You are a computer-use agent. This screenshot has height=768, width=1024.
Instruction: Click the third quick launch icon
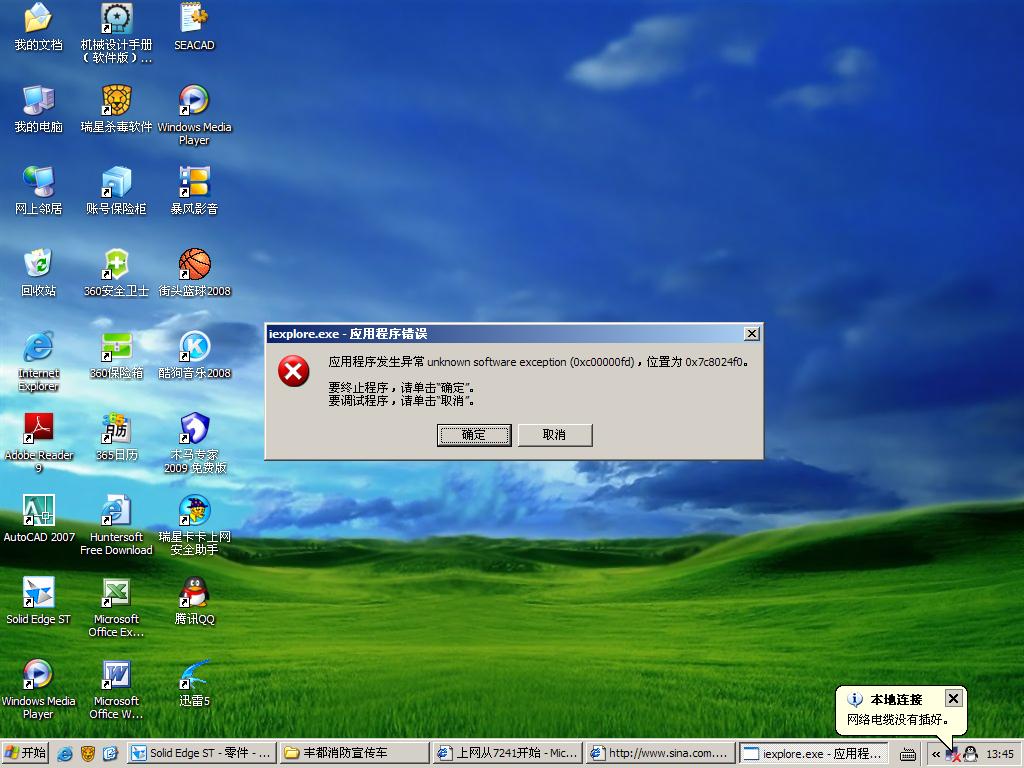pos(110,754)
